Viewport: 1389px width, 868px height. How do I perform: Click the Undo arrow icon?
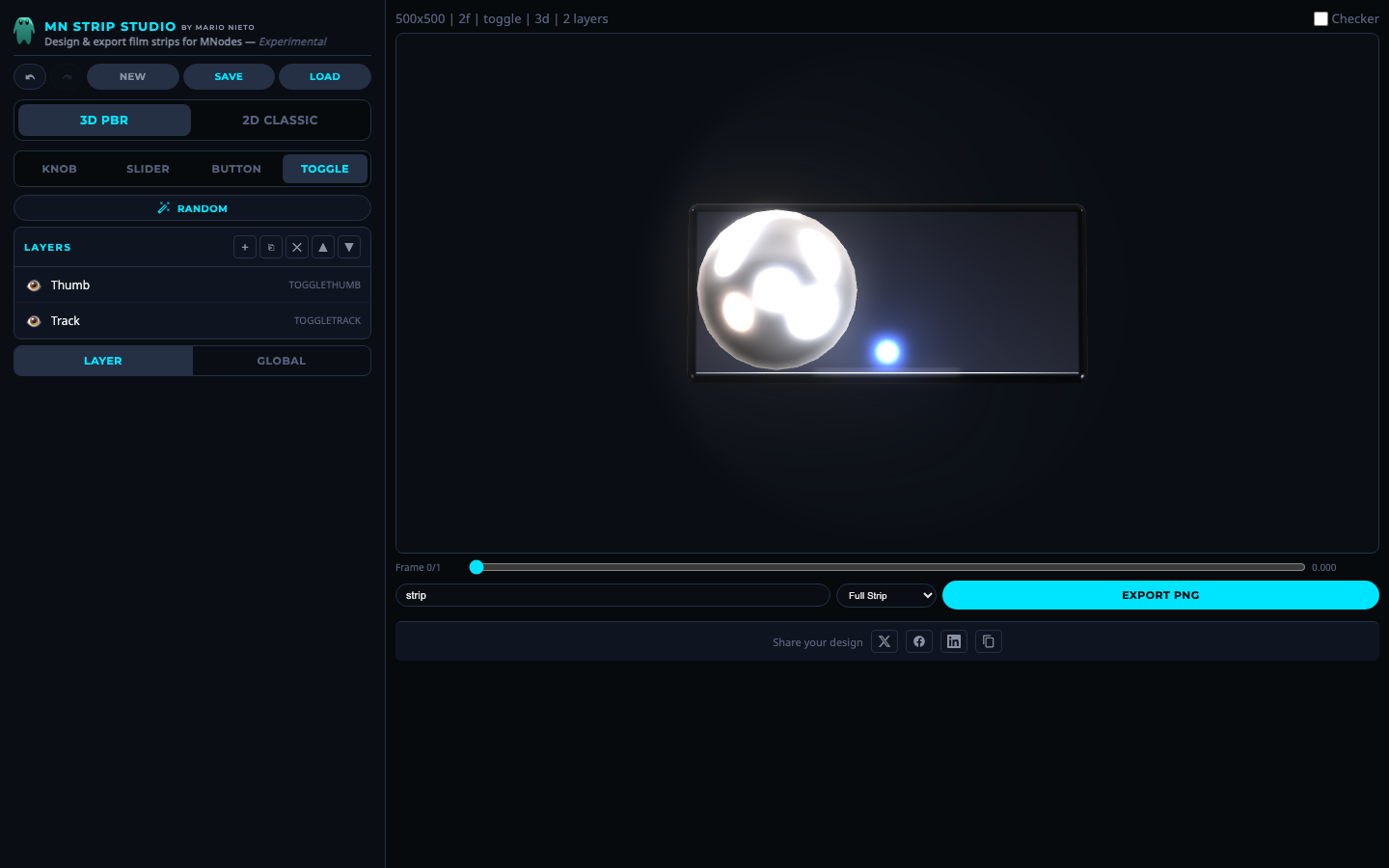[x=29, y=76]
